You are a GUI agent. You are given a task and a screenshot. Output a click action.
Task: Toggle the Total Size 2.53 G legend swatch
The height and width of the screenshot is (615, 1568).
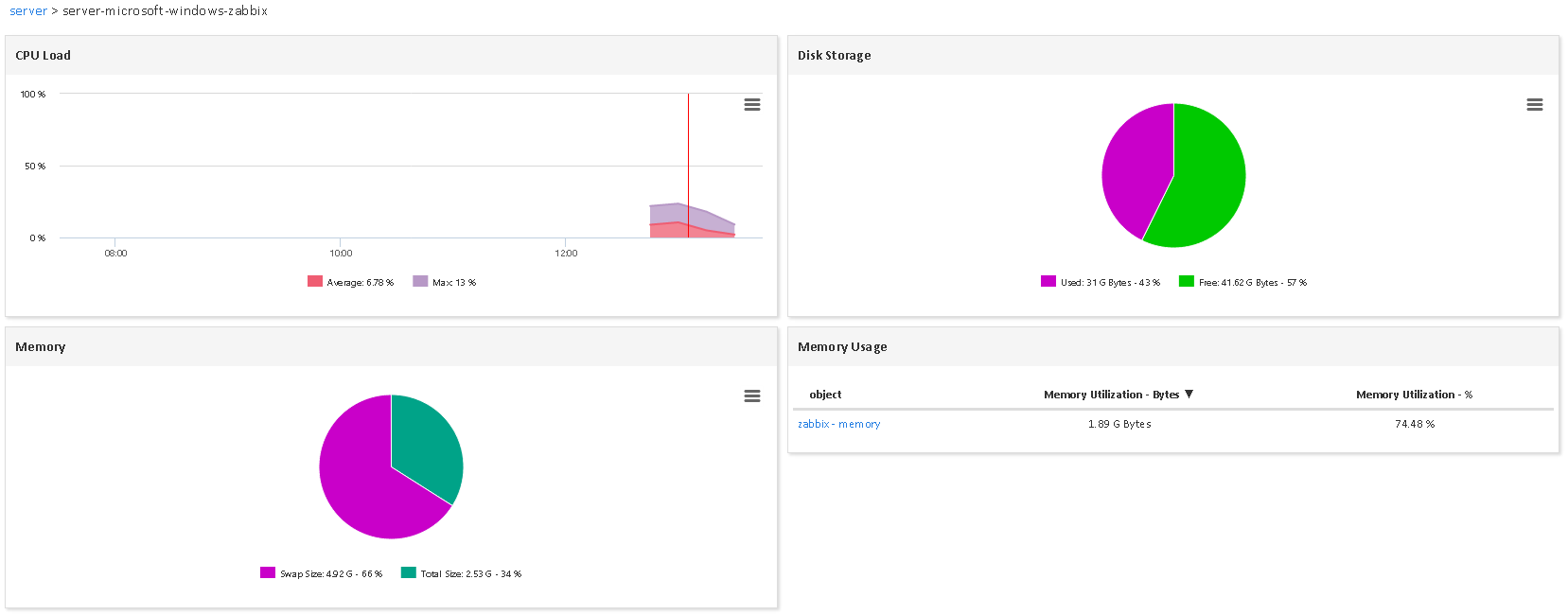coord(409,572)
